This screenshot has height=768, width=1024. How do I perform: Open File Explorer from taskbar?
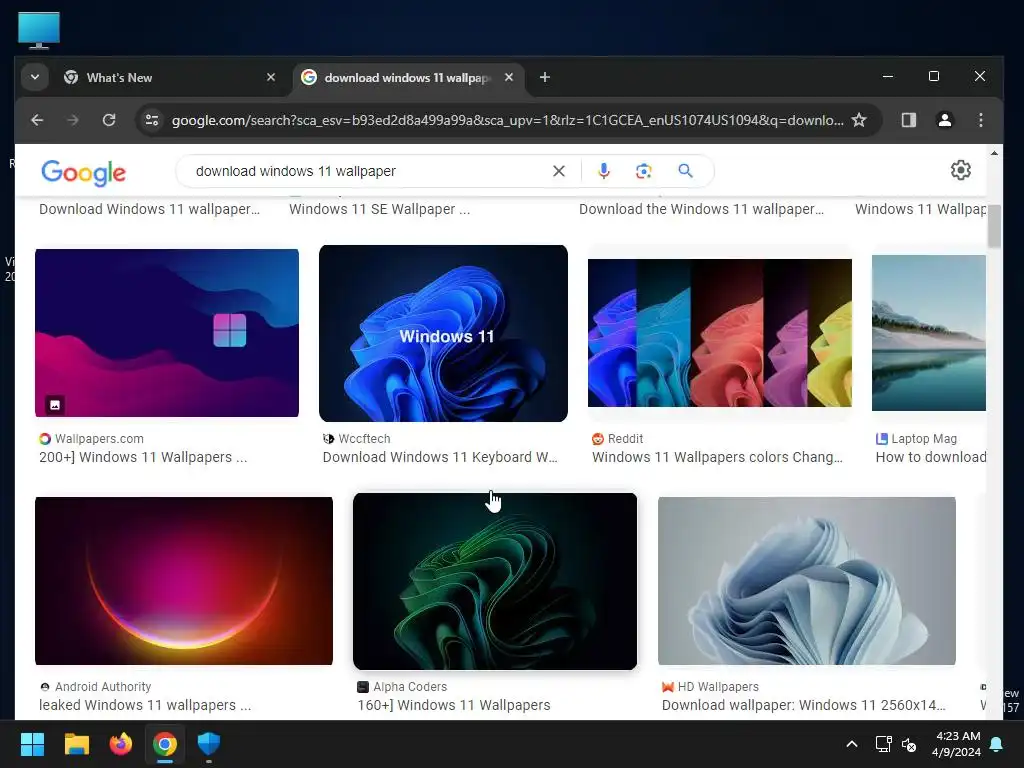(x=76, y=744)
